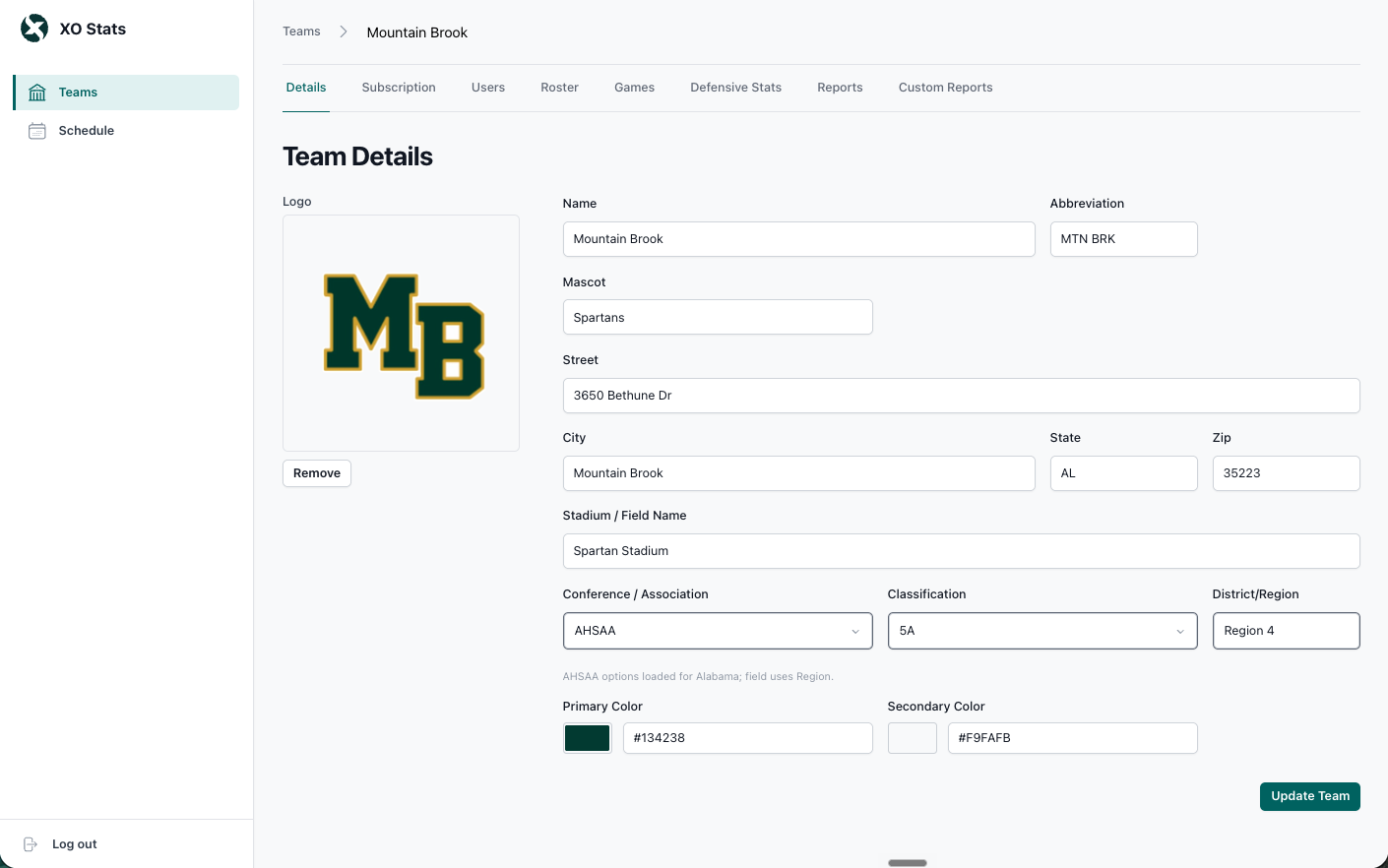
Task: Click the Mascot field containing Spartans
Action: (718, 317)
